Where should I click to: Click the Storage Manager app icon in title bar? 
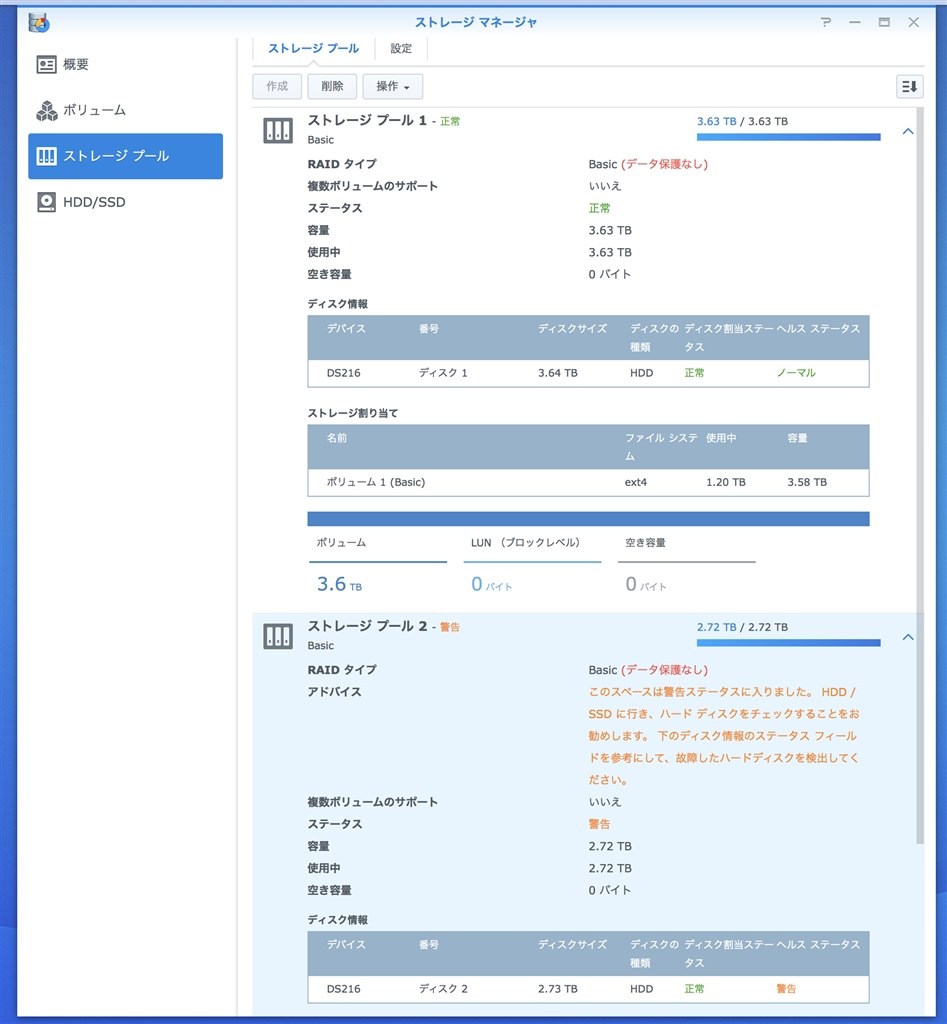[x=39, y=23]
